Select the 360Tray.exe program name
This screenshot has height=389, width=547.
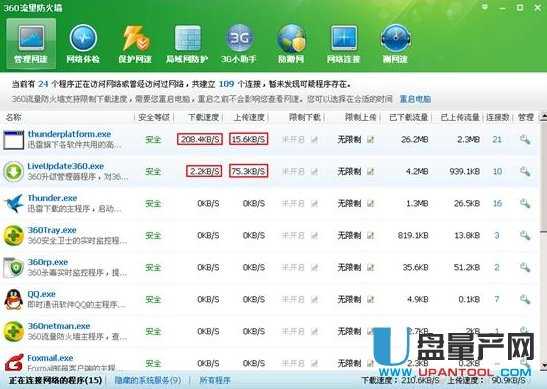click(x=52, y=230)
